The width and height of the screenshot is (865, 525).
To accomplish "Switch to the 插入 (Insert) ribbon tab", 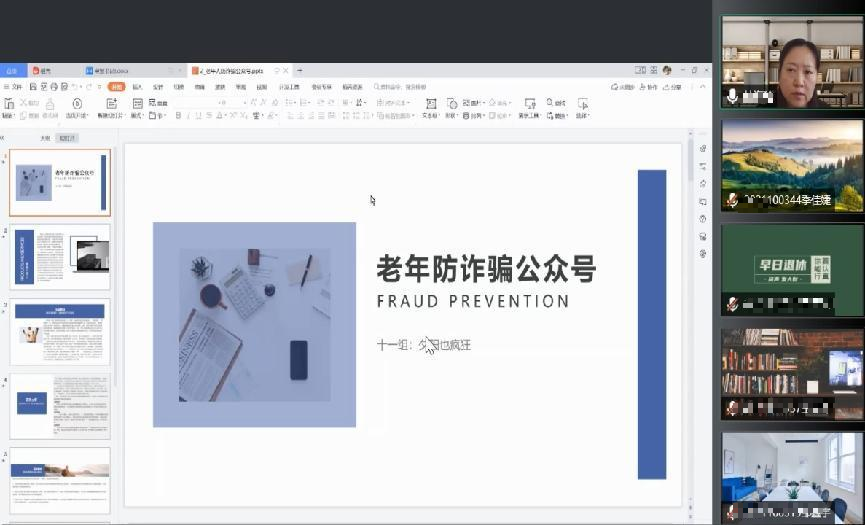I will (137, 87).
